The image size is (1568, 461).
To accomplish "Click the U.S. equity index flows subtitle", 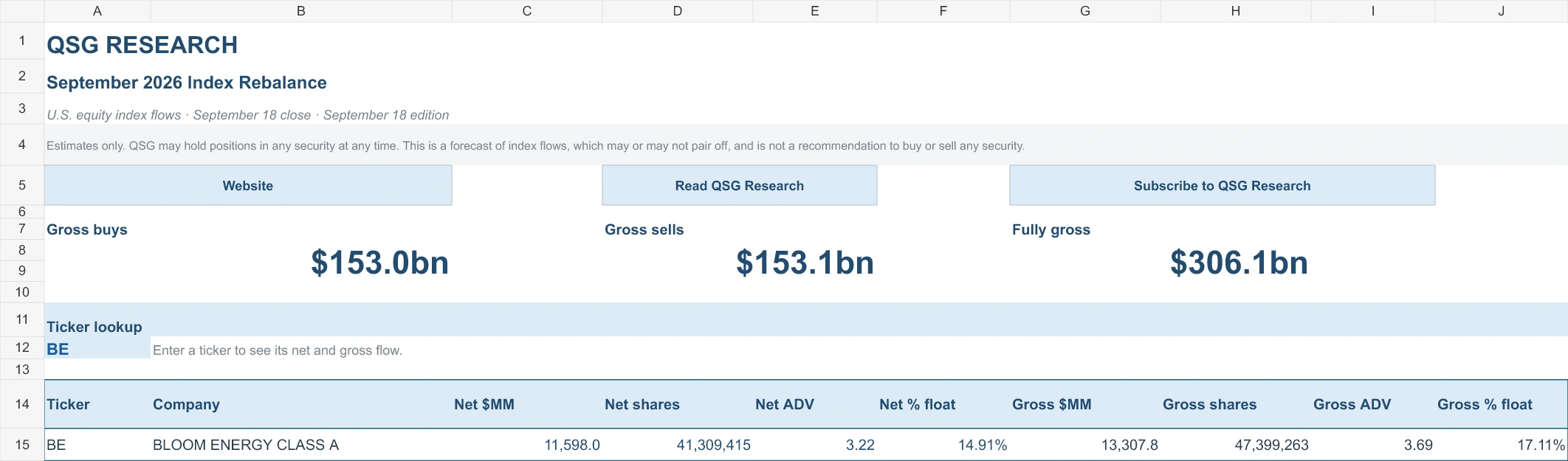I will [248, 115].
